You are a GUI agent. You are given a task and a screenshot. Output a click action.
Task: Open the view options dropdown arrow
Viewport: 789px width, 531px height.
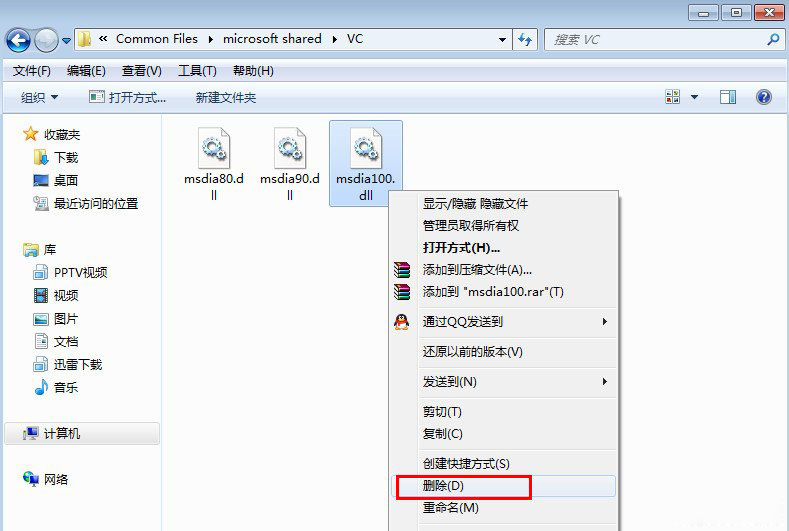pos(694,97)
